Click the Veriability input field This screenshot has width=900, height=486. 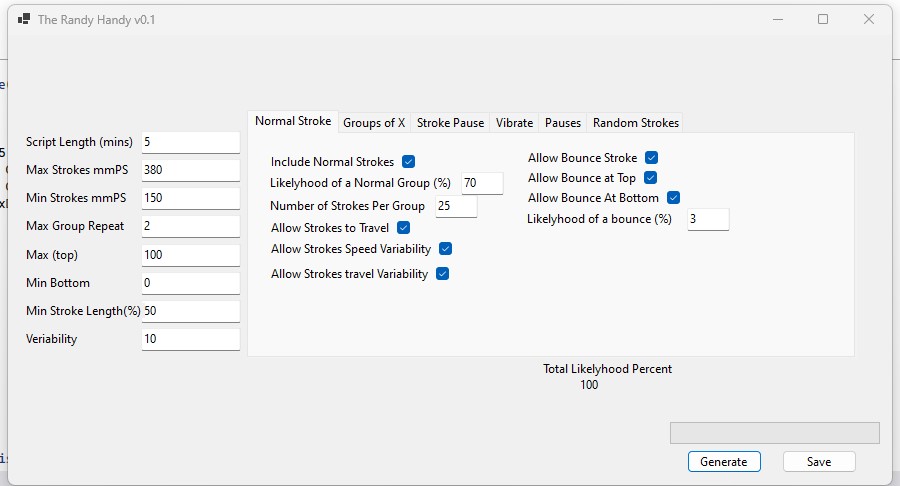coord(191,339)
